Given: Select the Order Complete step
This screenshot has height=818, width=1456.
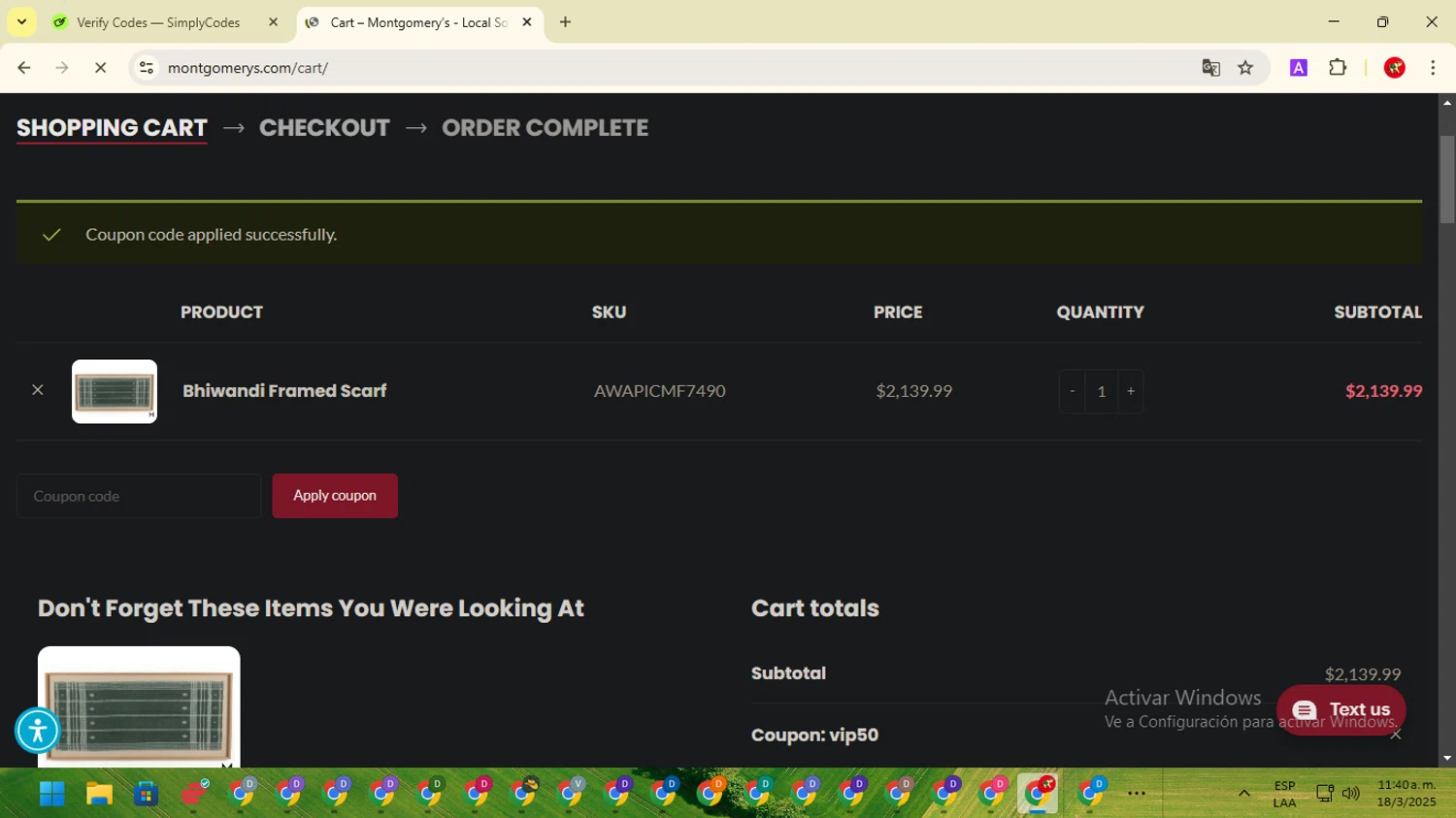Looking at the screenshot, I should tap(546, 128).
